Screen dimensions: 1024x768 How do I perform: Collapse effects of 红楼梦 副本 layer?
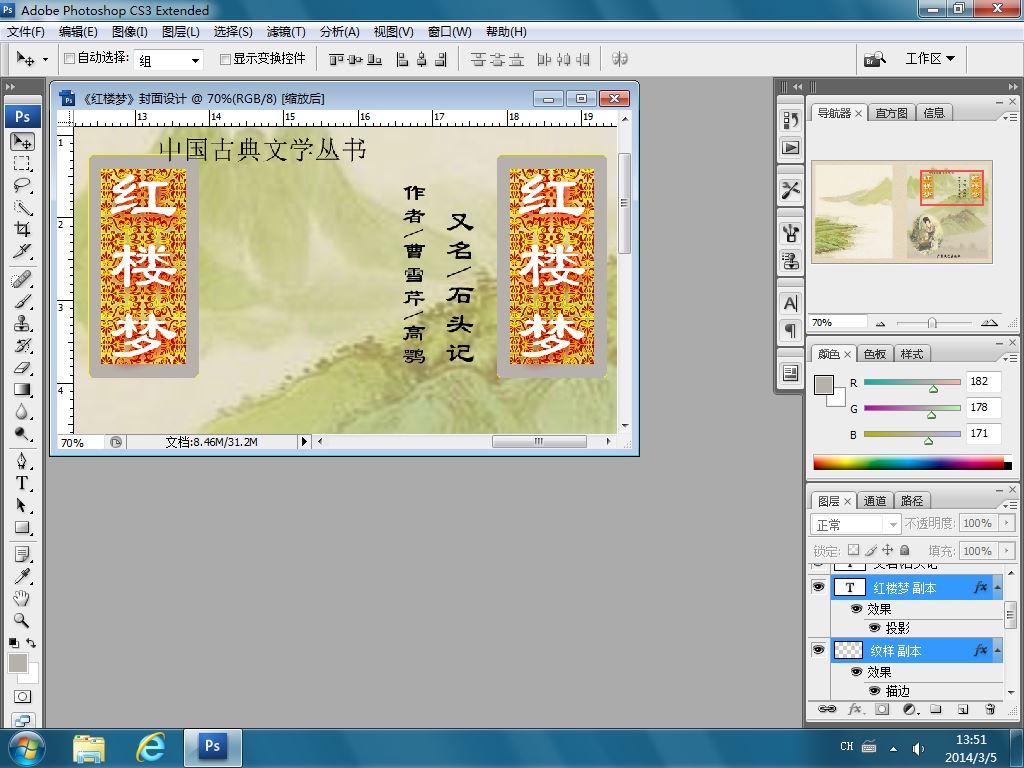[x=997, y=588]
